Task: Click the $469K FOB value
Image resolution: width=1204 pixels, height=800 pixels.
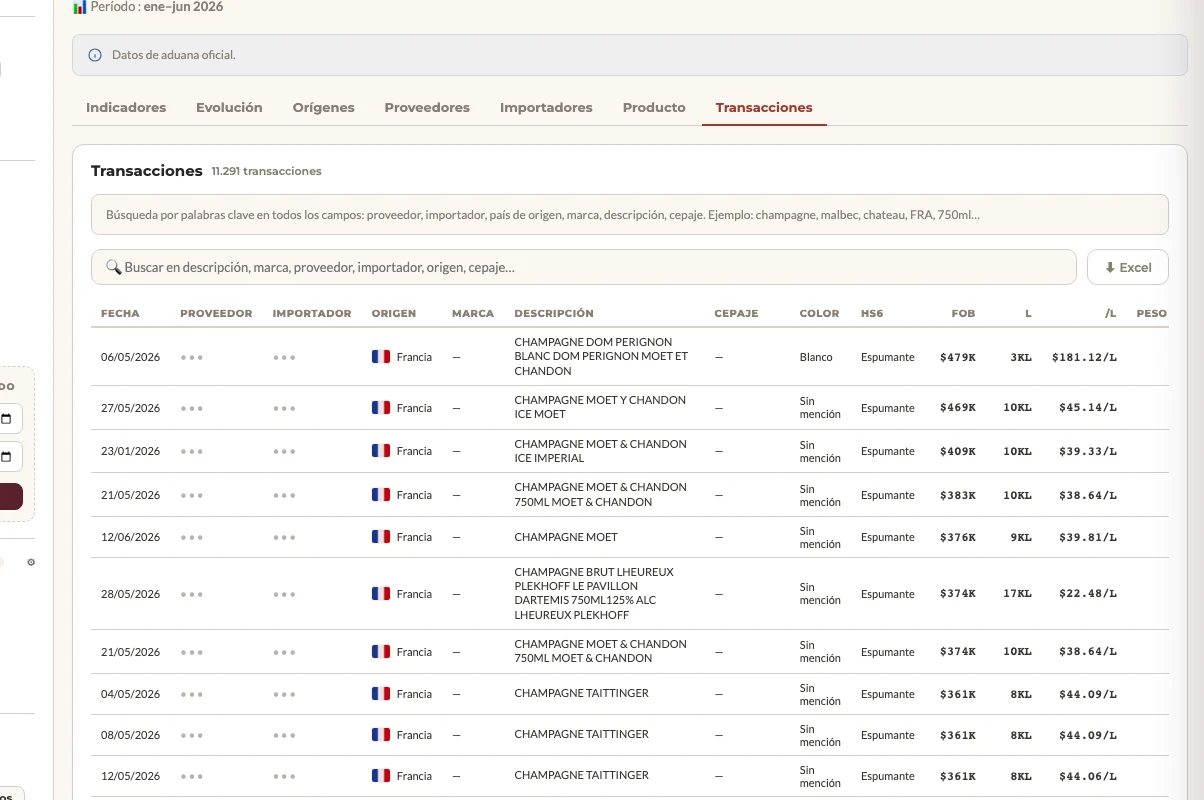Action: coord(958,408)
